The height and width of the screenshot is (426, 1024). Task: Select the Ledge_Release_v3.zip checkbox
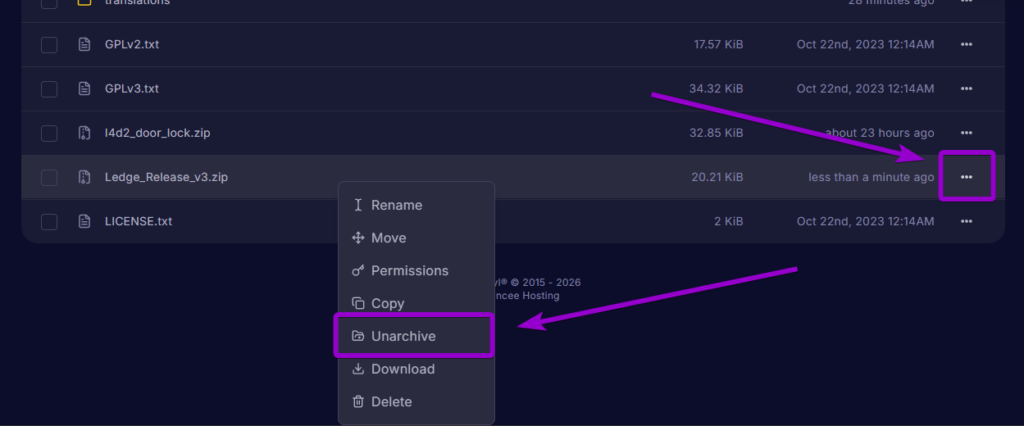pyautogui.click(x=49, y=177)
